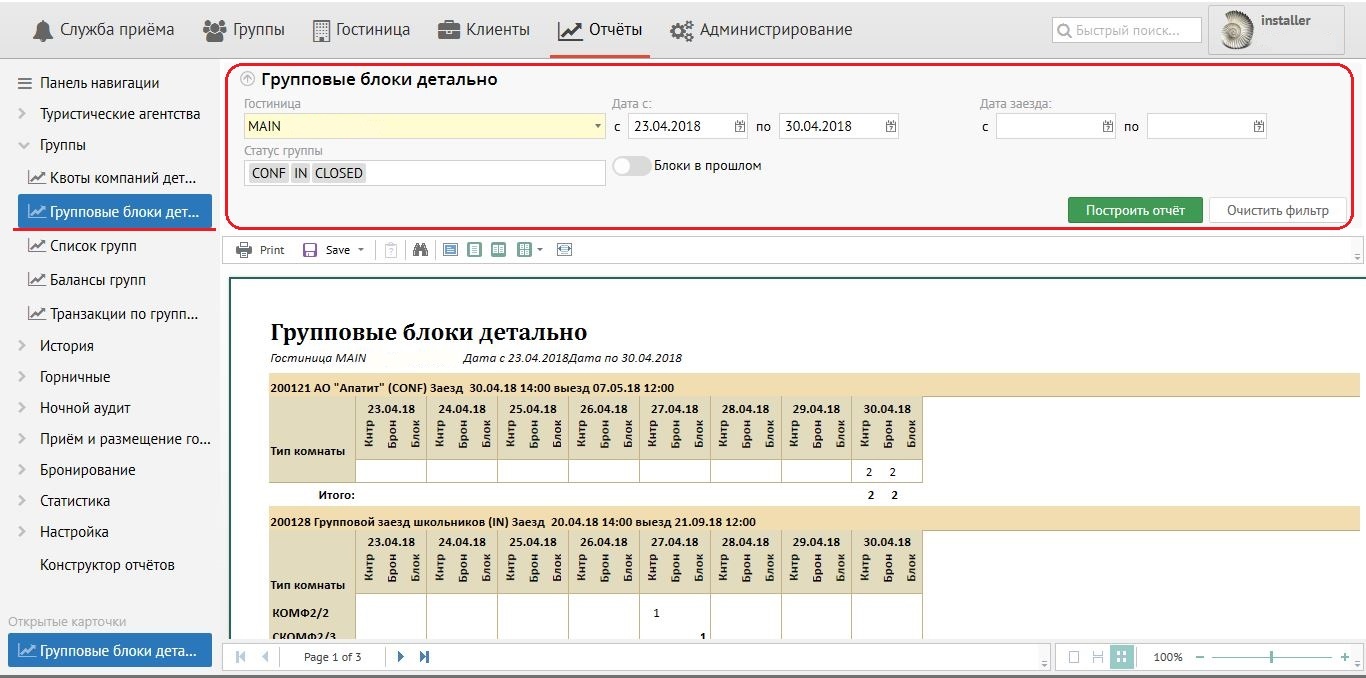Click the 'Построить отчёт' button
The width and height of the screenshot is (1366, 678).
pos(1135,211)
